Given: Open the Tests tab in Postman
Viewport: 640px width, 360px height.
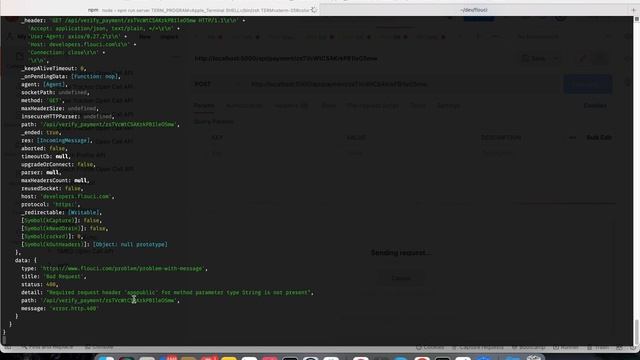Looking at the screenshot, I should (417, 106).
